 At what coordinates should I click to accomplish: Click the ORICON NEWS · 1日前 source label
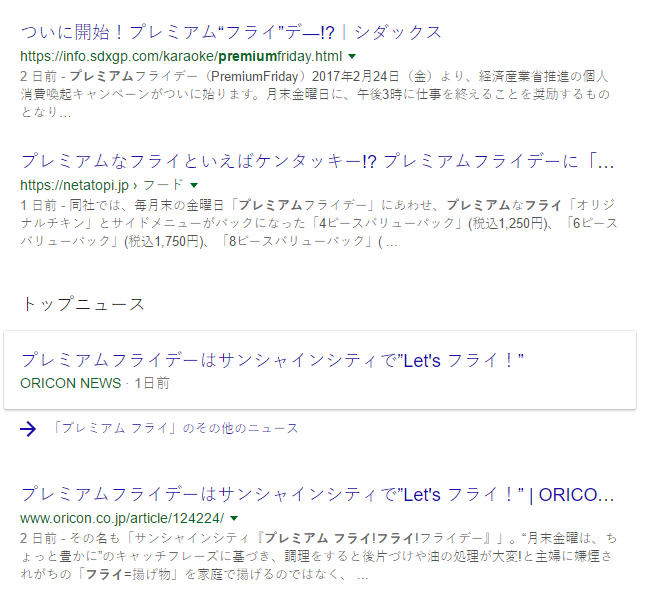point(95,383)
